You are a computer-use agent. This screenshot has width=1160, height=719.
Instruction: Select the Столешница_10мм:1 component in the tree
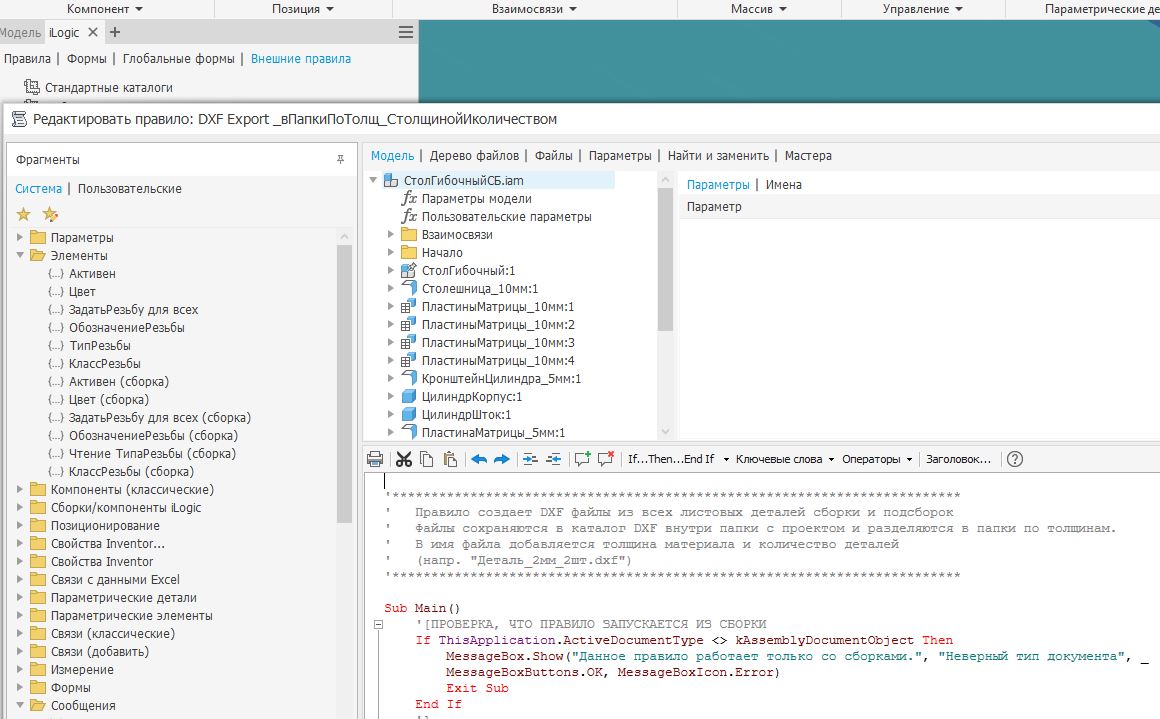(x=479, y=289)
